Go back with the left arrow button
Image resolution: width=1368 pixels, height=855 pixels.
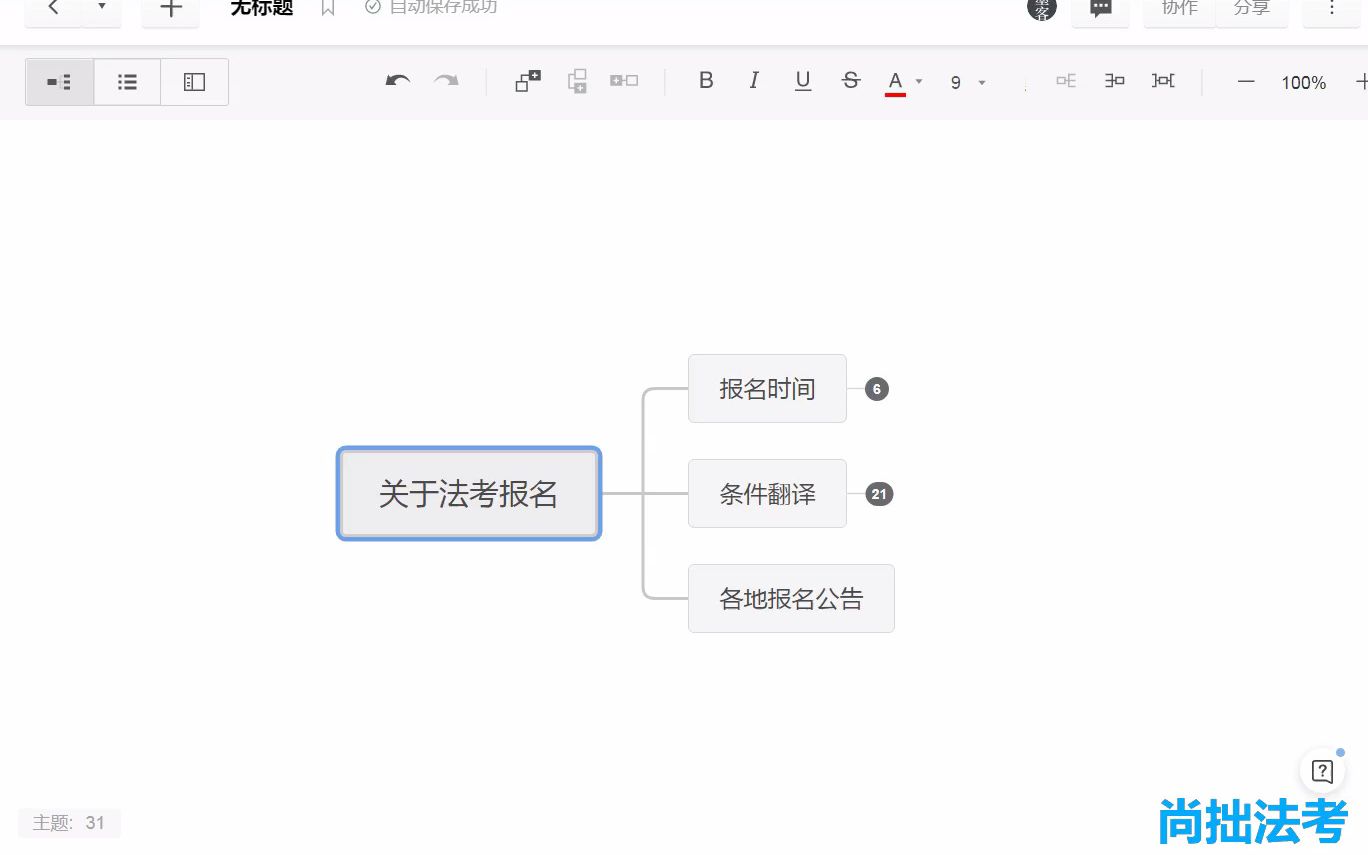53,9
